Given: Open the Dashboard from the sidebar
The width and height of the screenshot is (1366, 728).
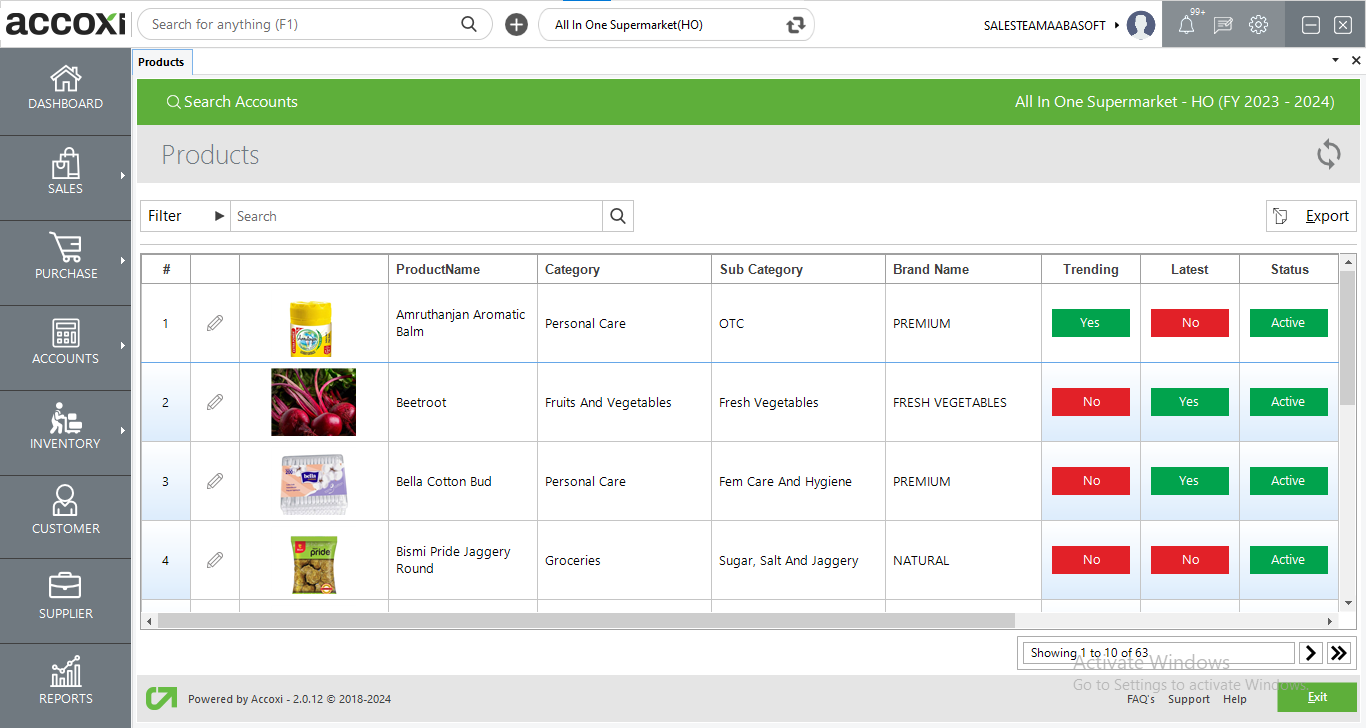Looking at the screenshot, I should pos(65,90).
